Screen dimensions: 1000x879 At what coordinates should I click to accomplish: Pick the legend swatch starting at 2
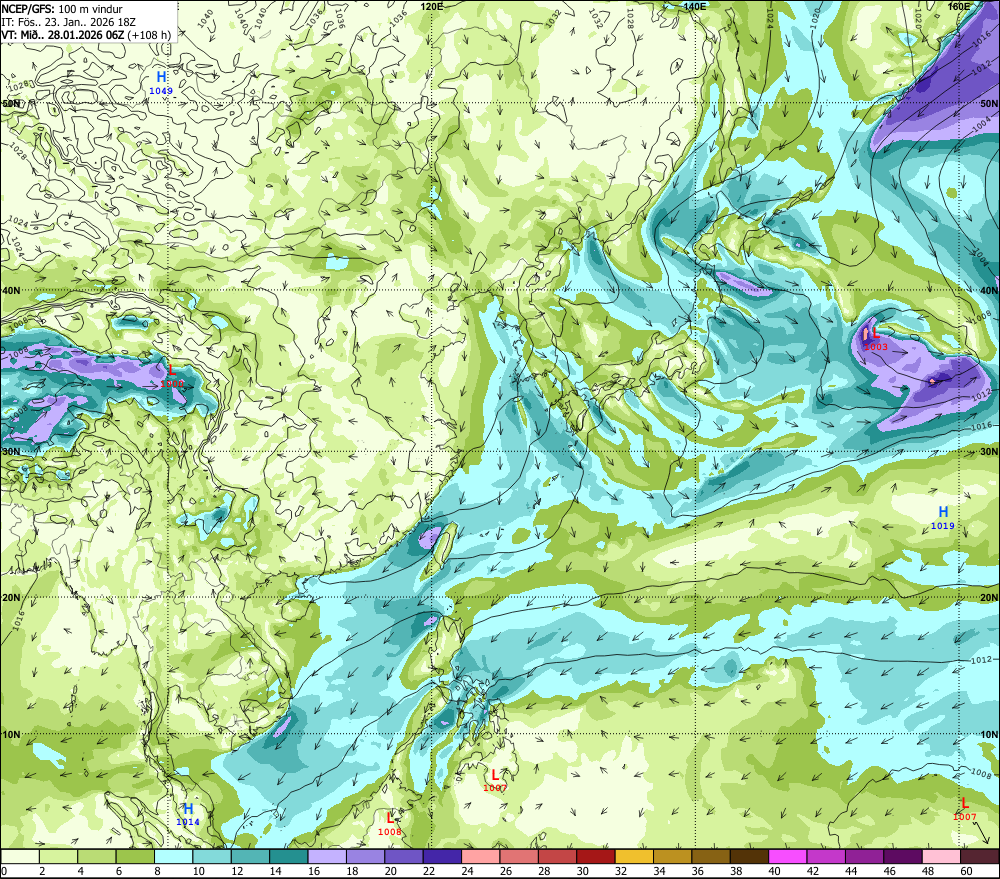[59, 856]
